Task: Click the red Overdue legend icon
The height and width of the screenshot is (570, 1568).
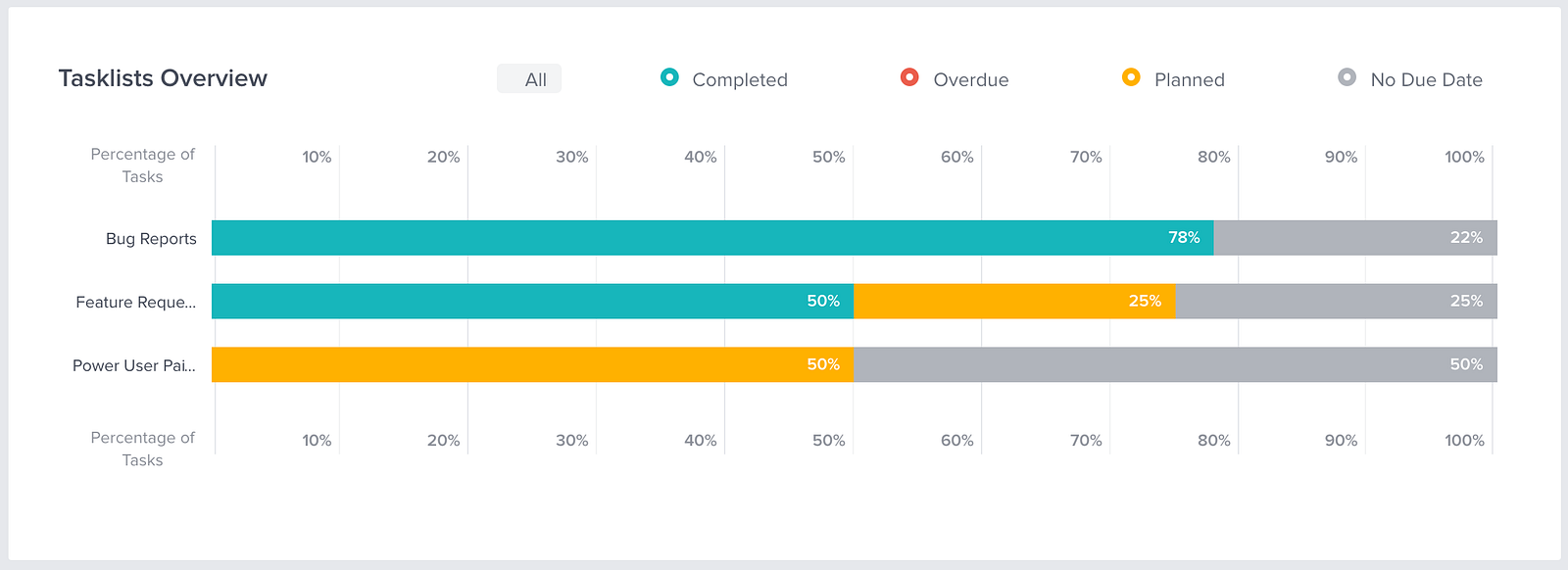Action: pos(909,77)
